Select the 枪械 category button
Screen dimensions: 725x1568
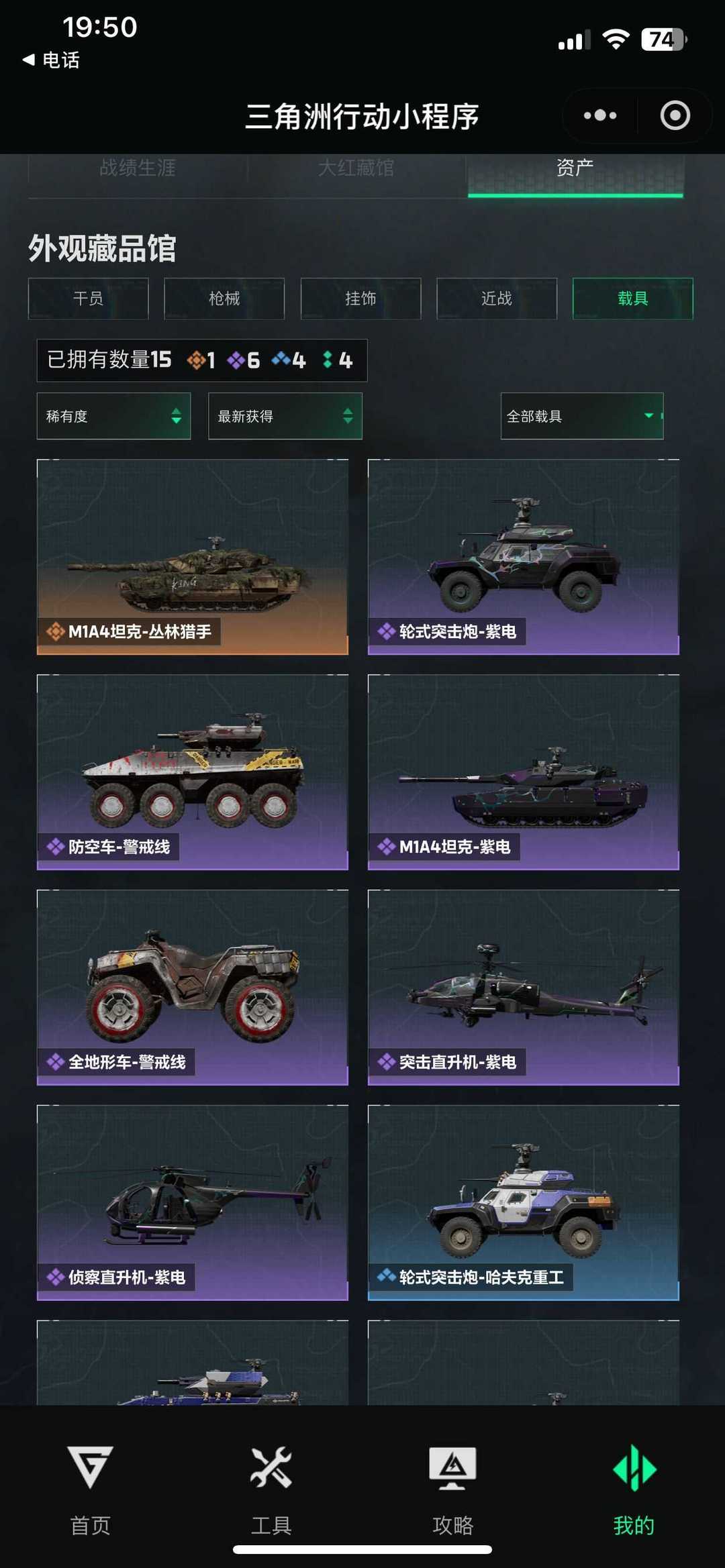click(x=224, y=299)
